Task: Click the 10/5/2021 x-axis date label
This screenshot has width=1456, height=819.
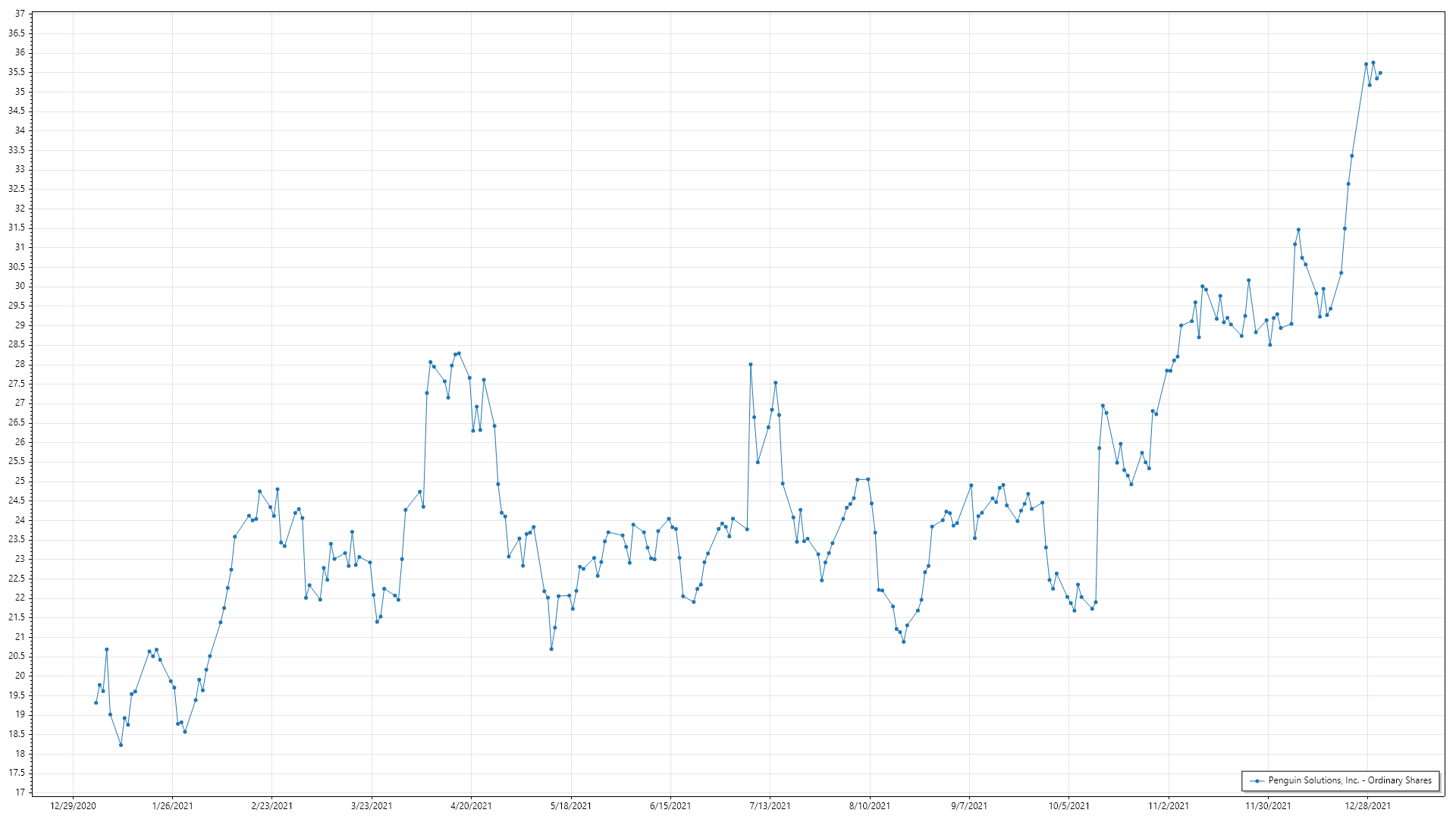Action: tap(1068, 806)
